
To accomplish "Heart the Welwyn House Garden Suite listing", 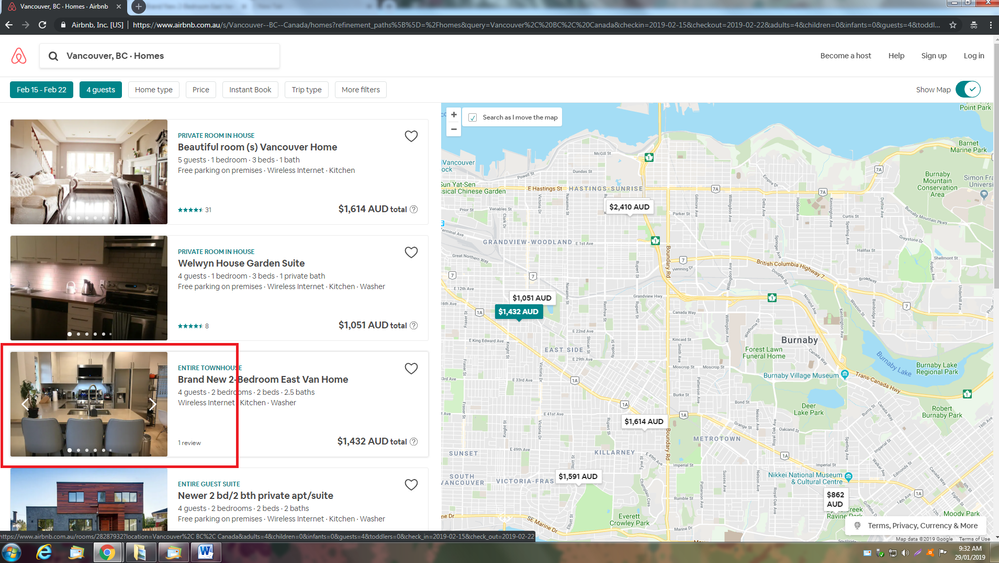I will (411, 253).
